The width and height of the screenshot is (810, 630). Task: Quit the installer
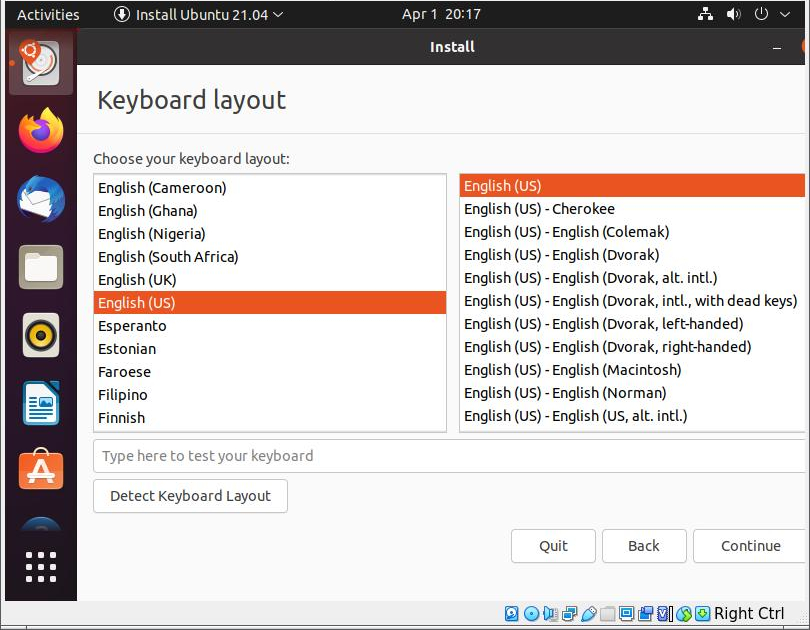[553, 546]
